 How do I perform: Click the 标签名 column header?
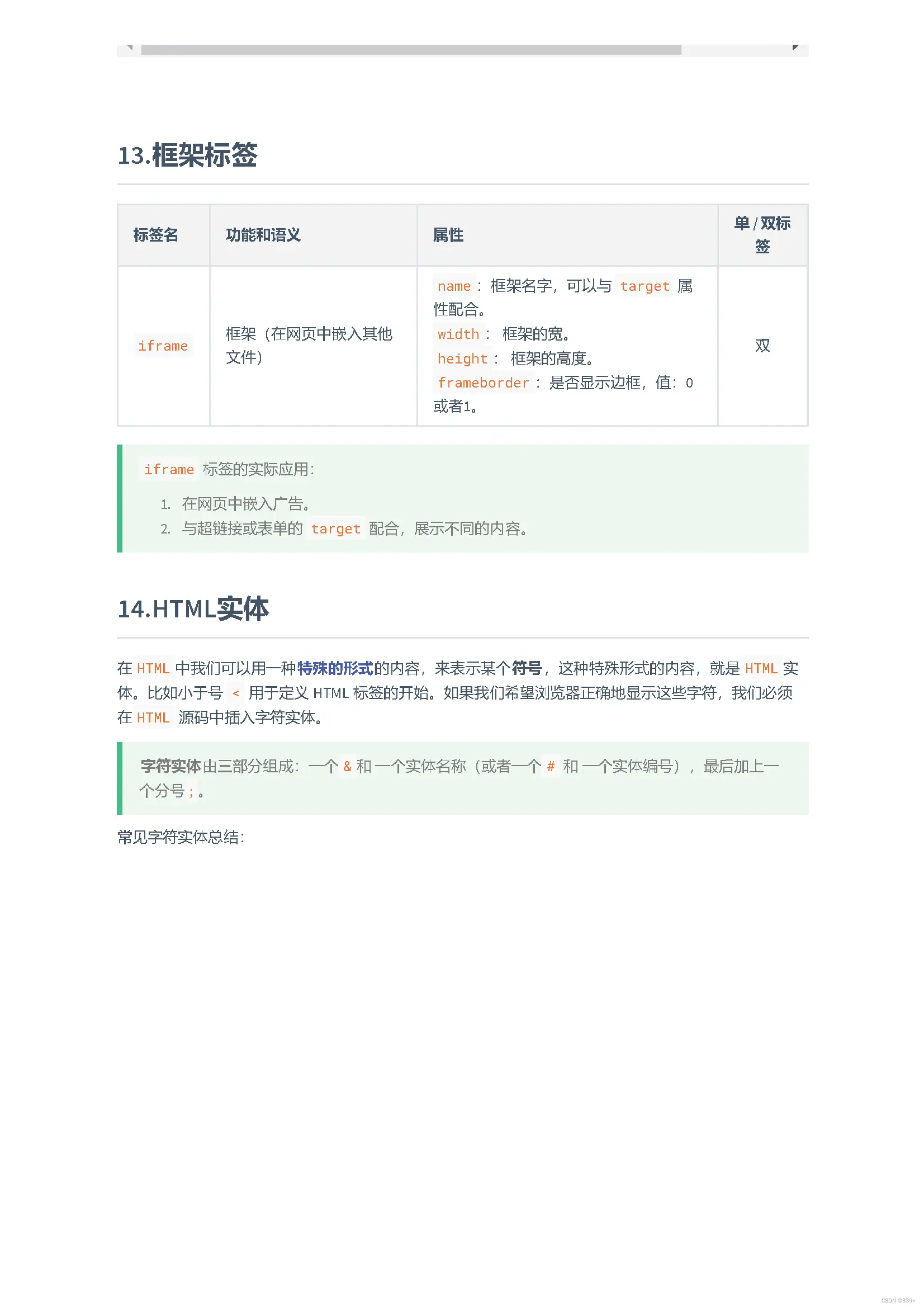pyautogui.click(x=155, y=235)
